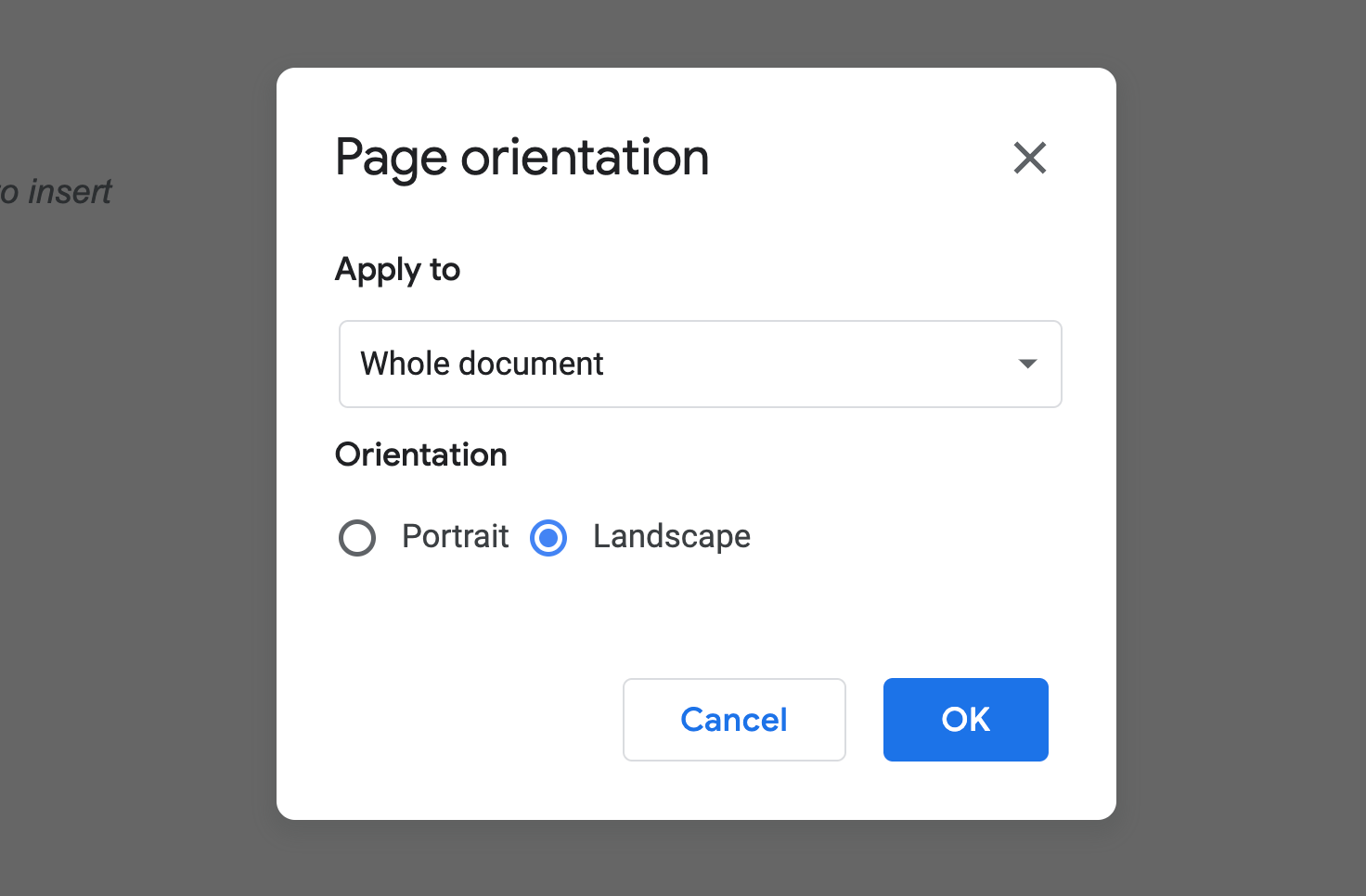This screenshot has height=896, width=1366.
Task: Click the dropdown arrow beside Whole document
Action: [1027, 364]
